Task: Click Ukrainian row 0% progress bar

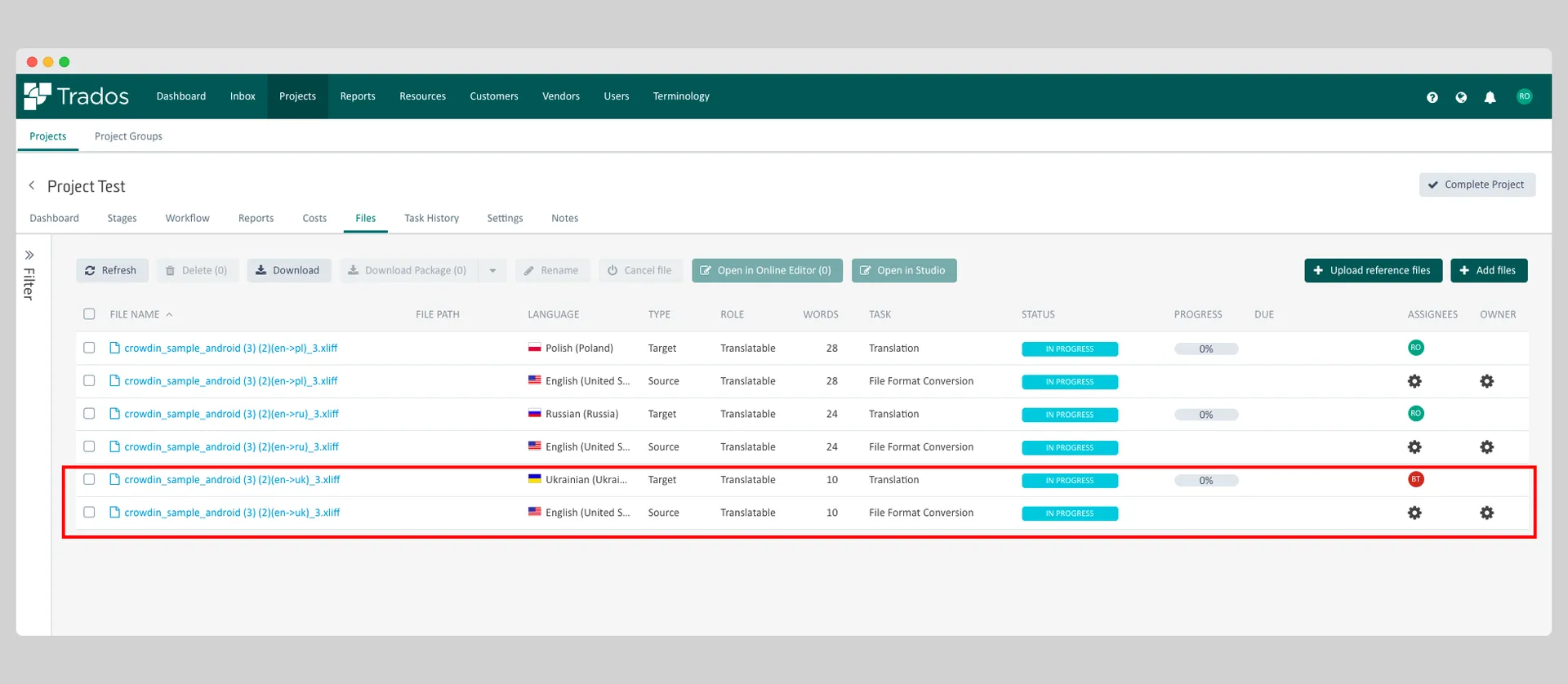Action: click(x=1206, y=481)
